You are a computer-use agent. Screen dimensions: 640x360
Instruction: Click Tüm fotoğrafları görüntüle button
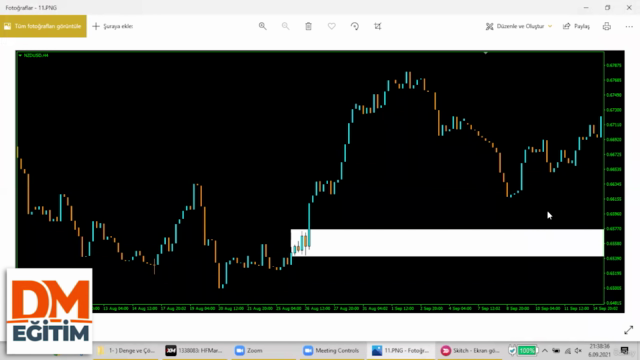point(43,26)
